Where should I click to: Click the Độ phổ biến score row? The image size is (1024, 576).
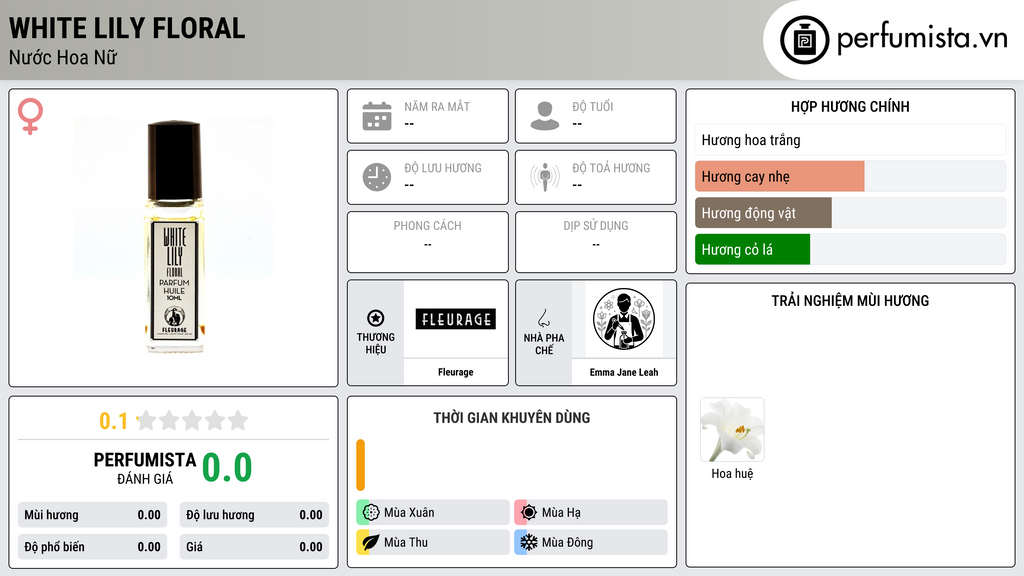[x=92, y=547]
